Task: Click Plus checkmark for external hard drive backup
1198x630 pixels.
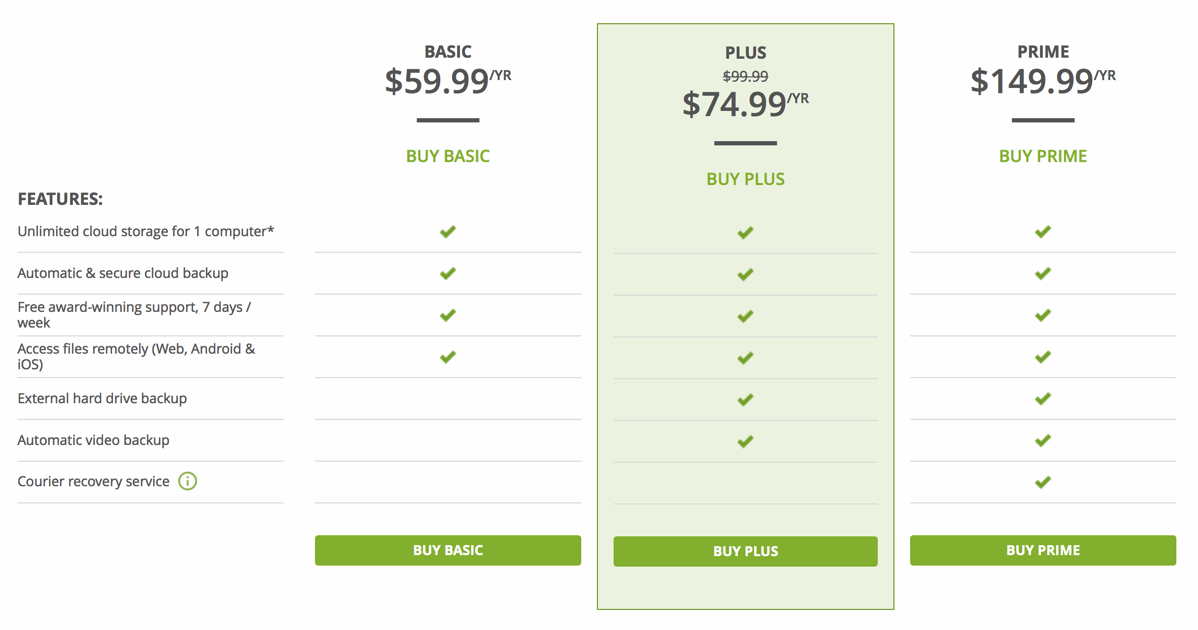Action: tap(745, 400)
